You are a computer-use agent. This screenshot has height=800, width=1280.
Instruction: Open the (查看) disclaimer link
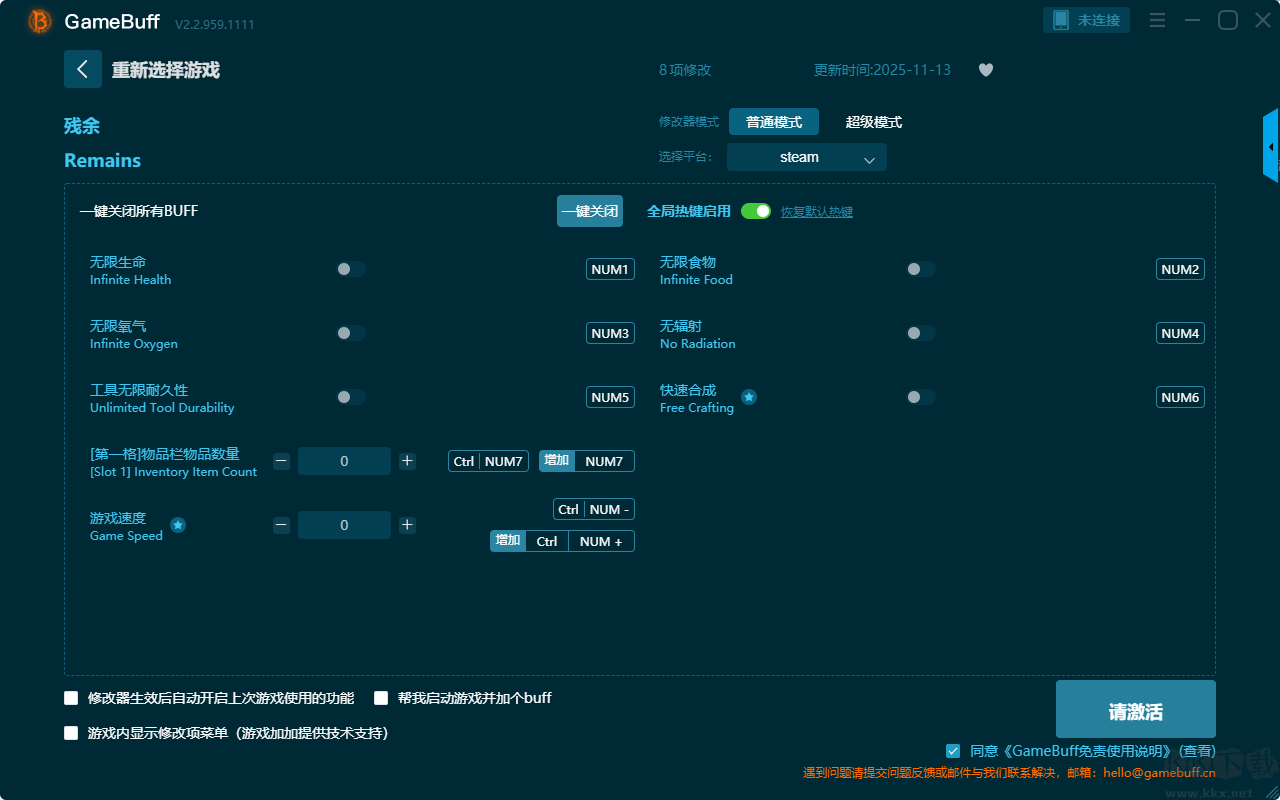(1197, 751)
